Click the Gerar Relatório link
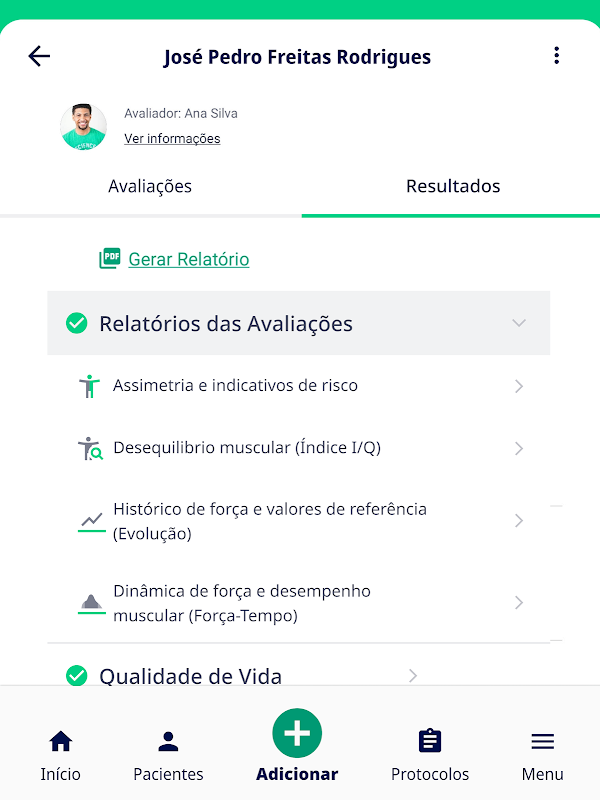This screenshot has height=800, width=600. tap(189, 259)
